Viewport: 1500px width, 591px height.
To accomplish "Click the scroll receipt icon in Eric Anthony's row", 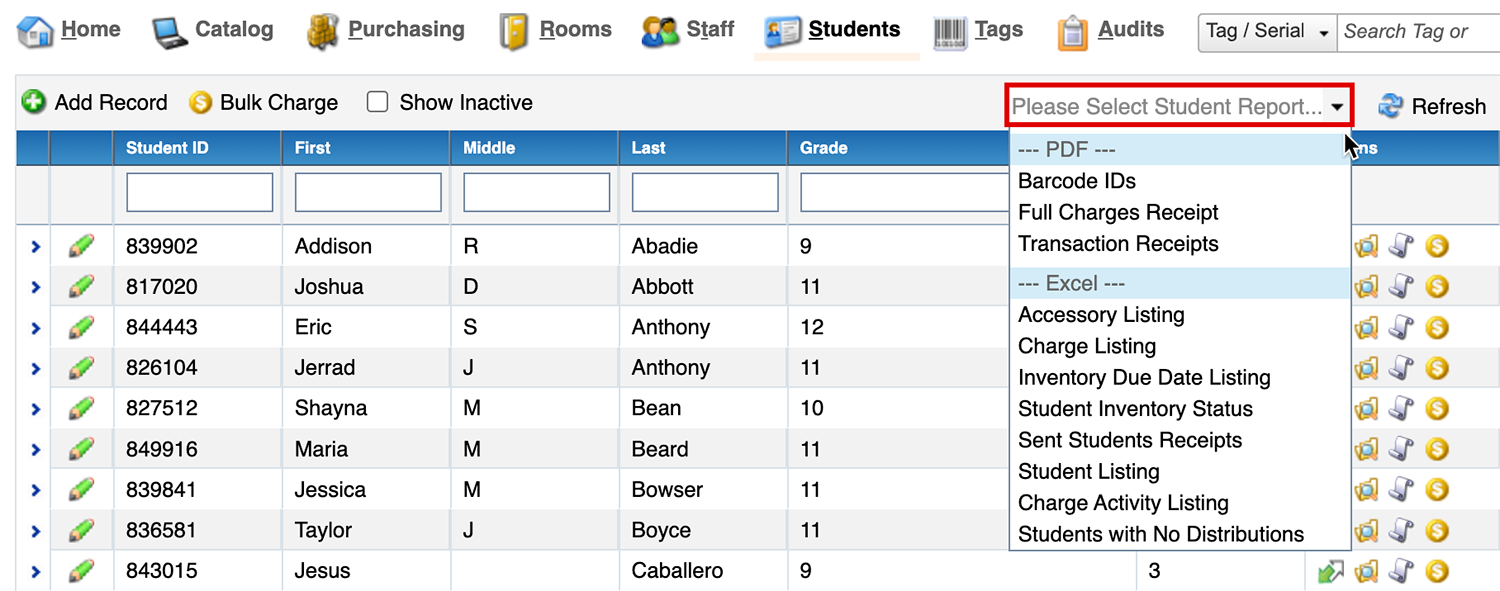I will click(1402, 327).
